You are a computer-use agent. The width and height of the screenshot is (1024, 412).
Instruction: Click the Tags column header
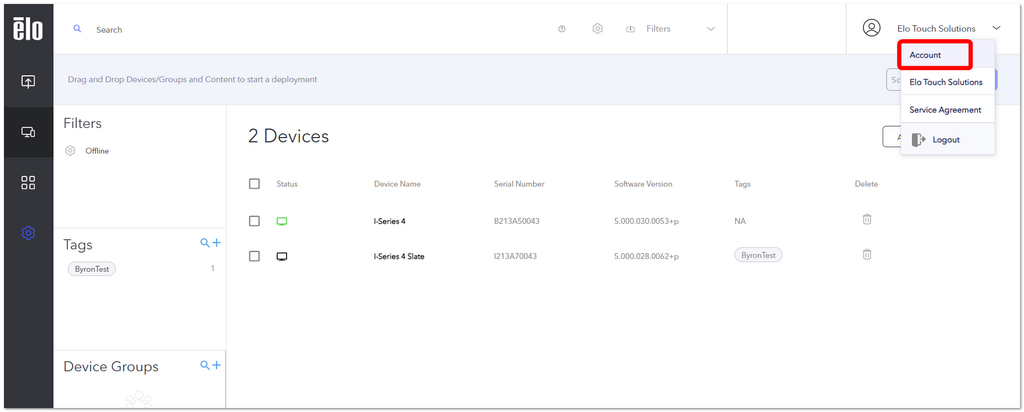pyautogui.click(x=743, y=184)
